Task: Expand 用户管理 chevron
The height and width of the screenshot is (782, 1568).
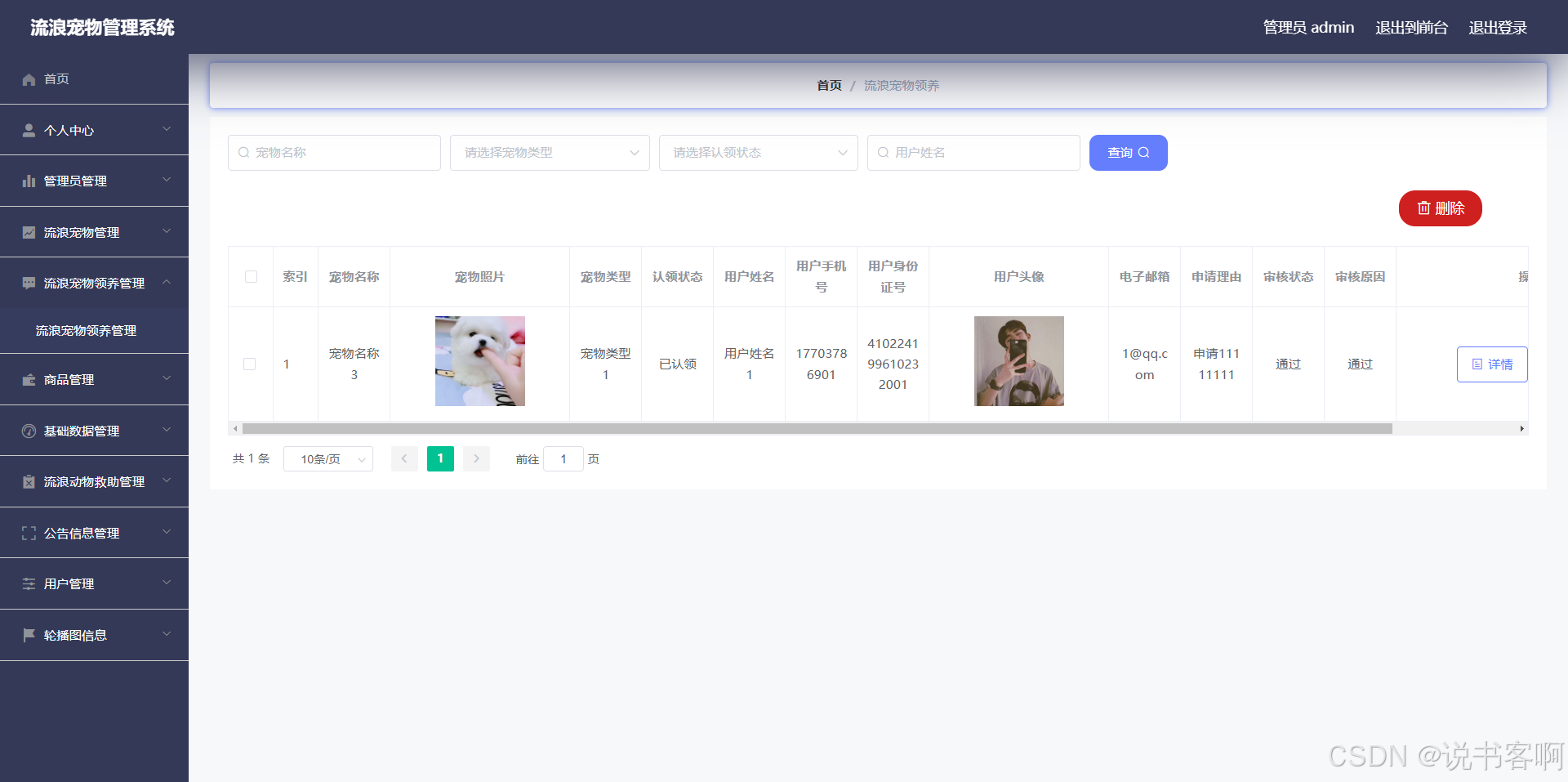Action: pyautogui.click(x=167, y=583)
